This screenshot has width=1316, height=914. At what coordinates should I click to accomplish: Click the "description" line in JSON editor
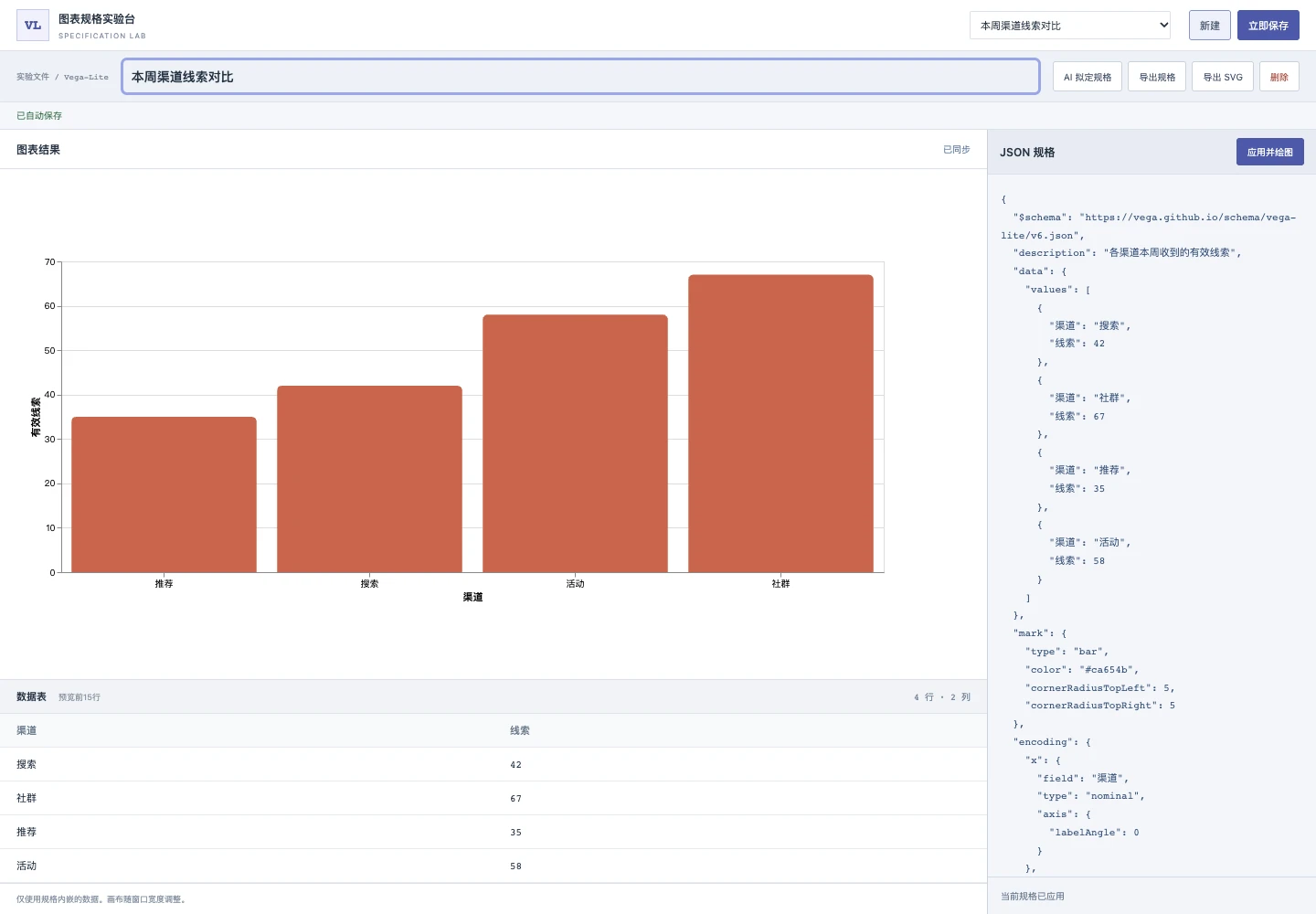tap(1127, 253)
